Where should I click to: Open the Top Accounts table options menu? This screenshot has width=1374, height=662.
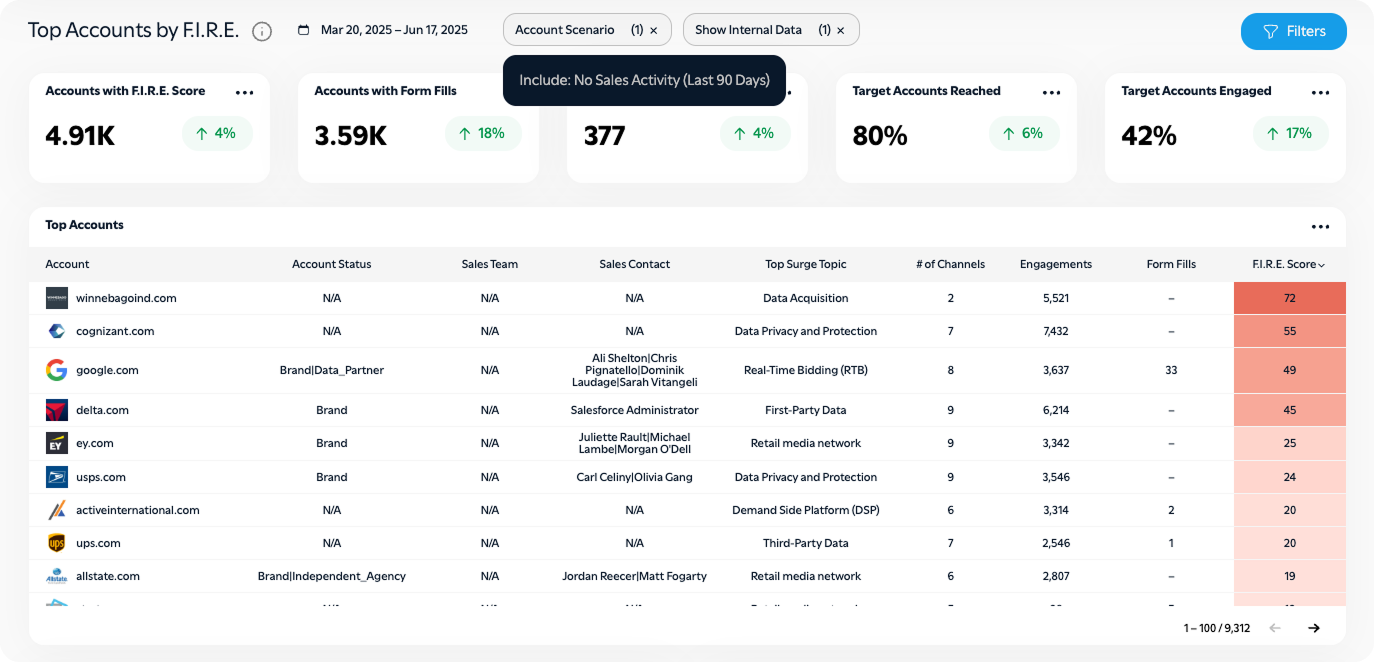coord(1320,226)
